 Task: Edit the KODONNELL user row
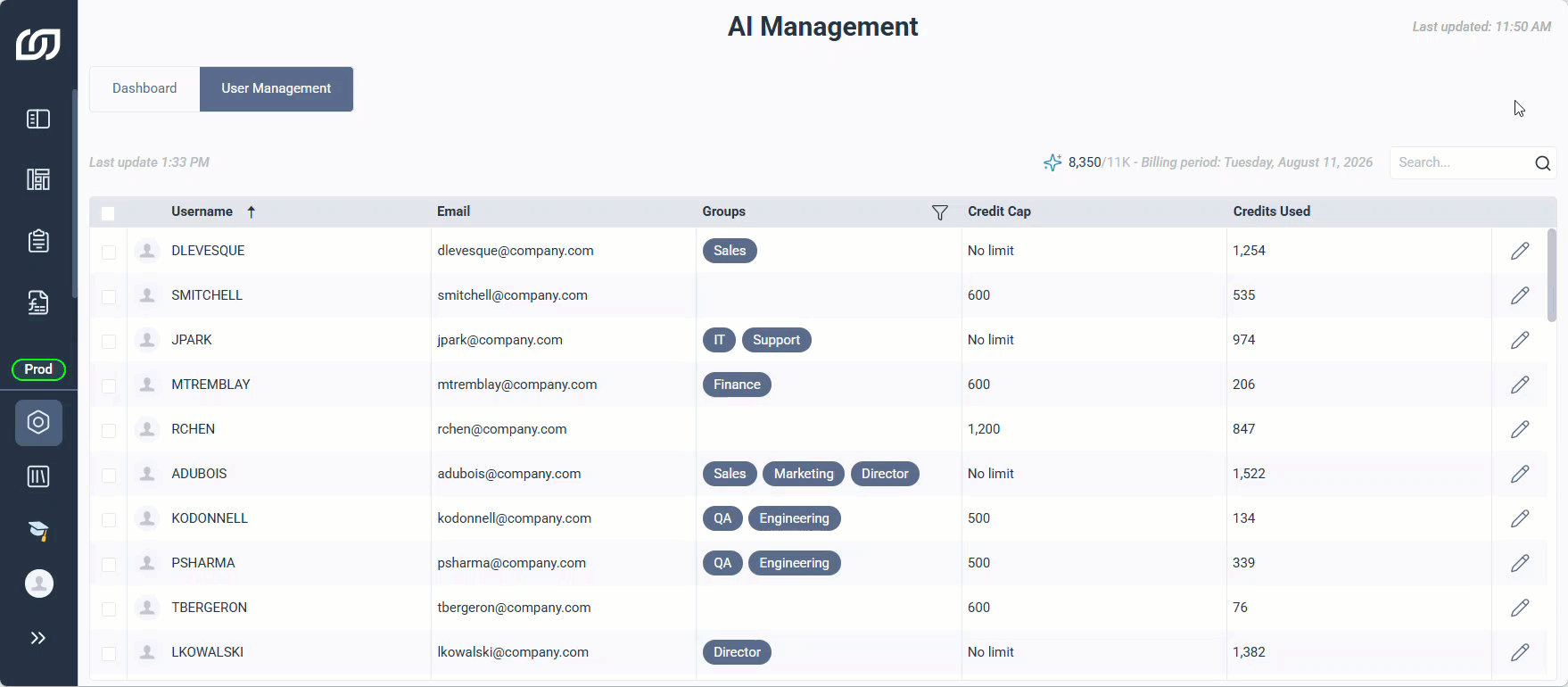coord(1520,518)
